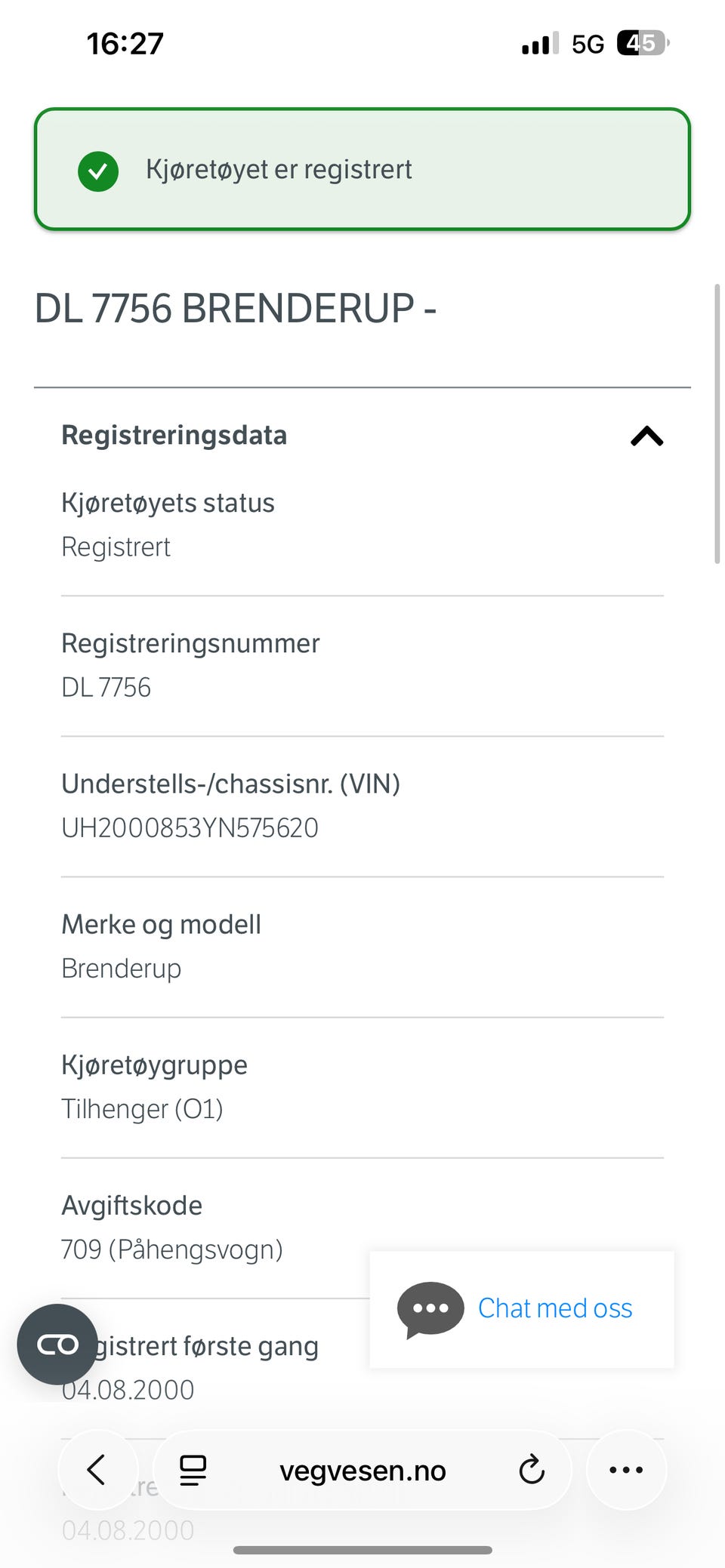Tap the Registreringsdata section header
The height and width of the screenshot is (1568, 725).
(174, 436)
